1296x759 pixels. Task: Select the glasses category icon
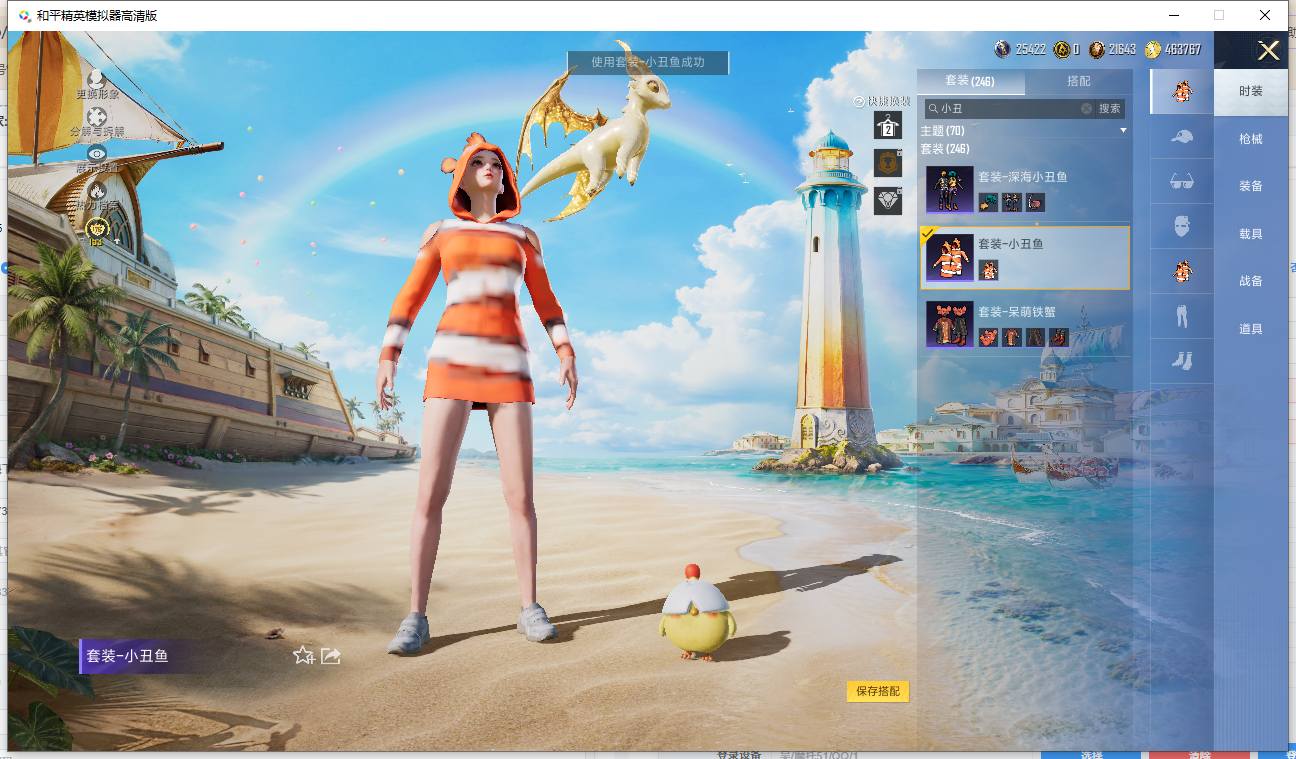click(1182, 181)
